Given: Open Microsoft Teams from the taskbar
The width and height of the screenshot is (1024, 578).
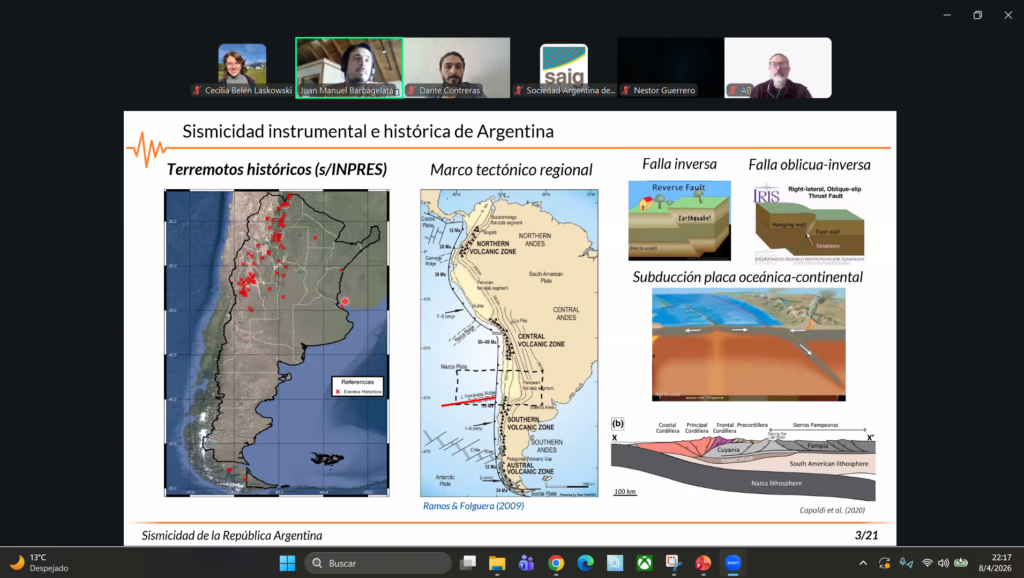Looking at the screenshot, I should (526, 563).
